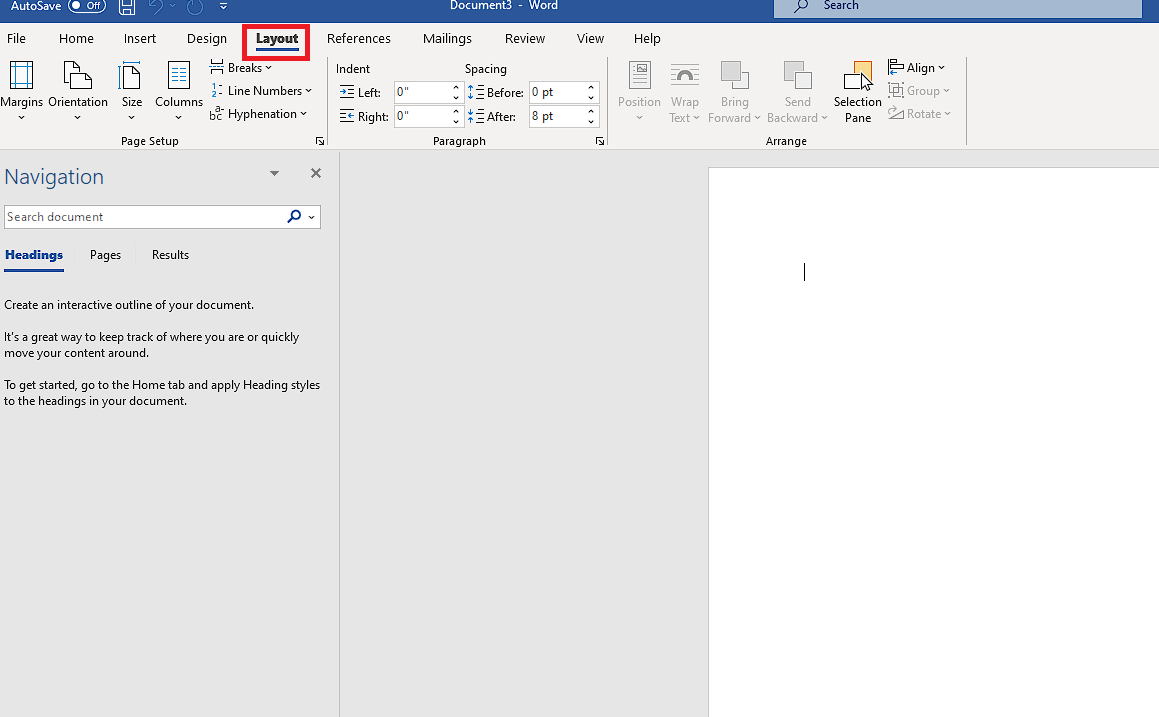1159x717 pixels.
Task: Expand the Line Numbers dropdown
Action: click(261, 91)
